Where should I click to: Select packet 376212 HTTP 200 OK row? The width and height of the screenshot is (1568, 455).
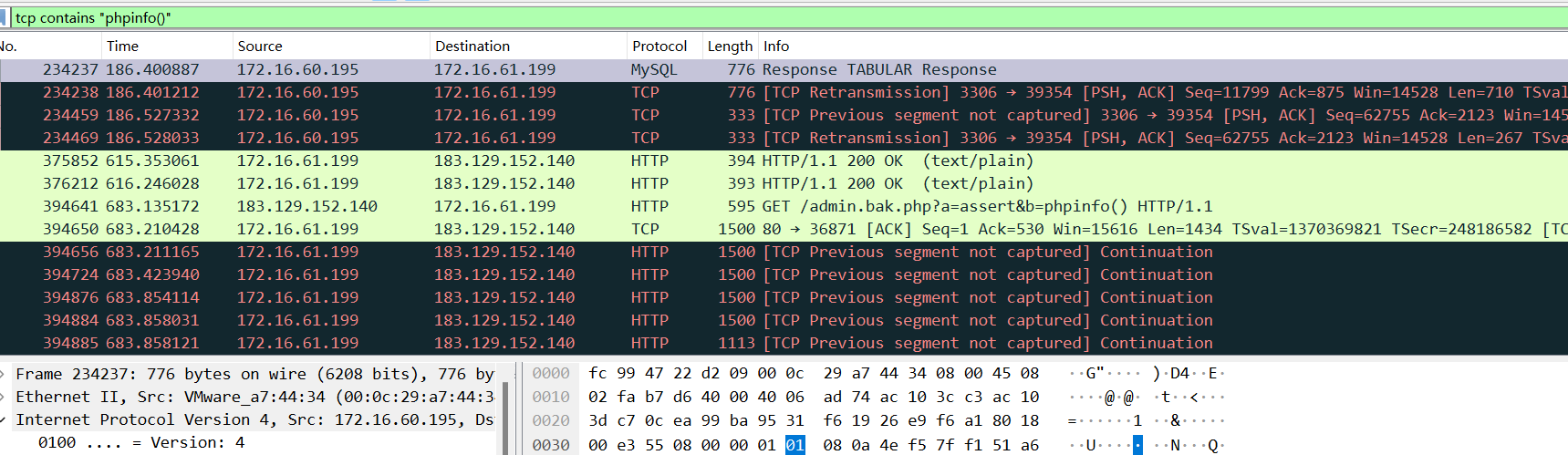coord(784,183)
